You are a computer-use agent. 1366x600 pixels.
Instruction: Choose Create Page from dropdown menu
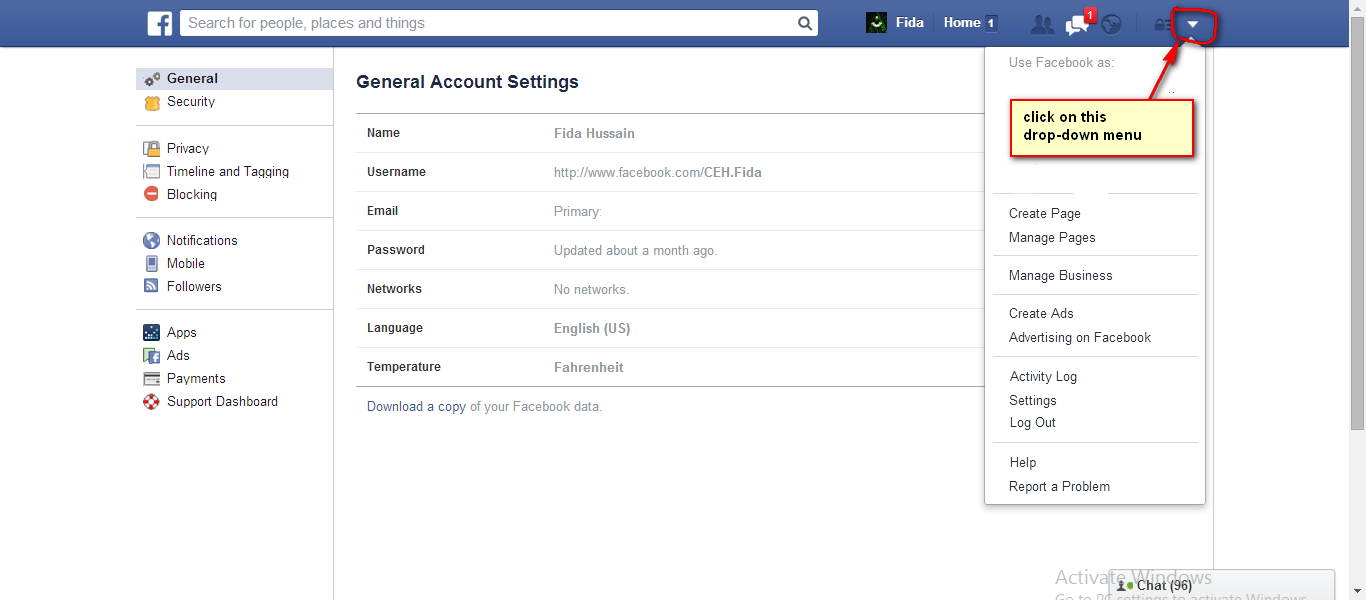click(1045, 213)
